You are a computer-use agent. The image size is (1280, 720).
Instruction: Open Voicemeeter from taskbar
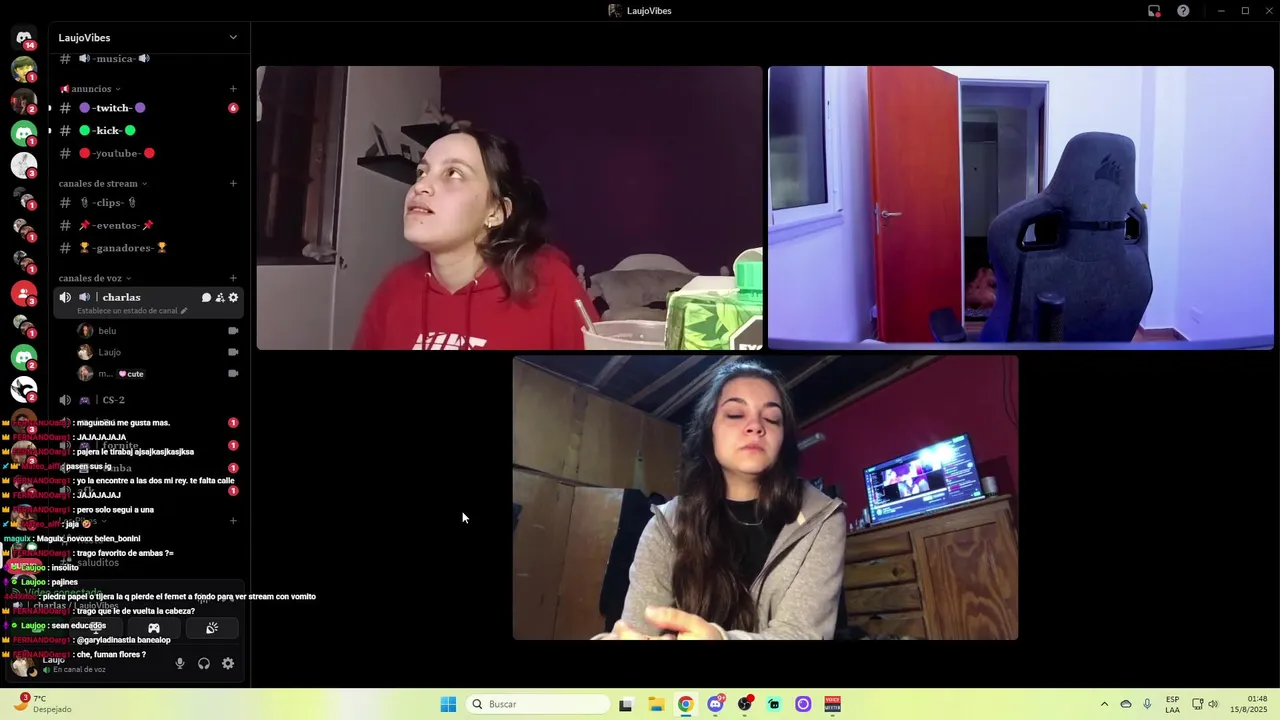(x=832, y=704)
